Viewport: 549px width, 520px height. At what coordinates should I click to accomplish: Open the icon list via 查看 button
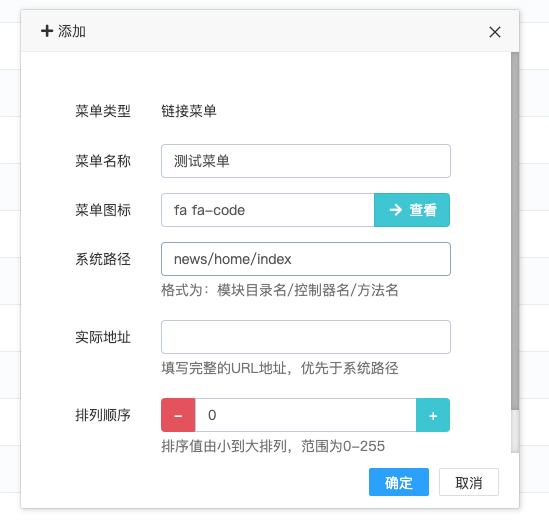pos(412,210)
